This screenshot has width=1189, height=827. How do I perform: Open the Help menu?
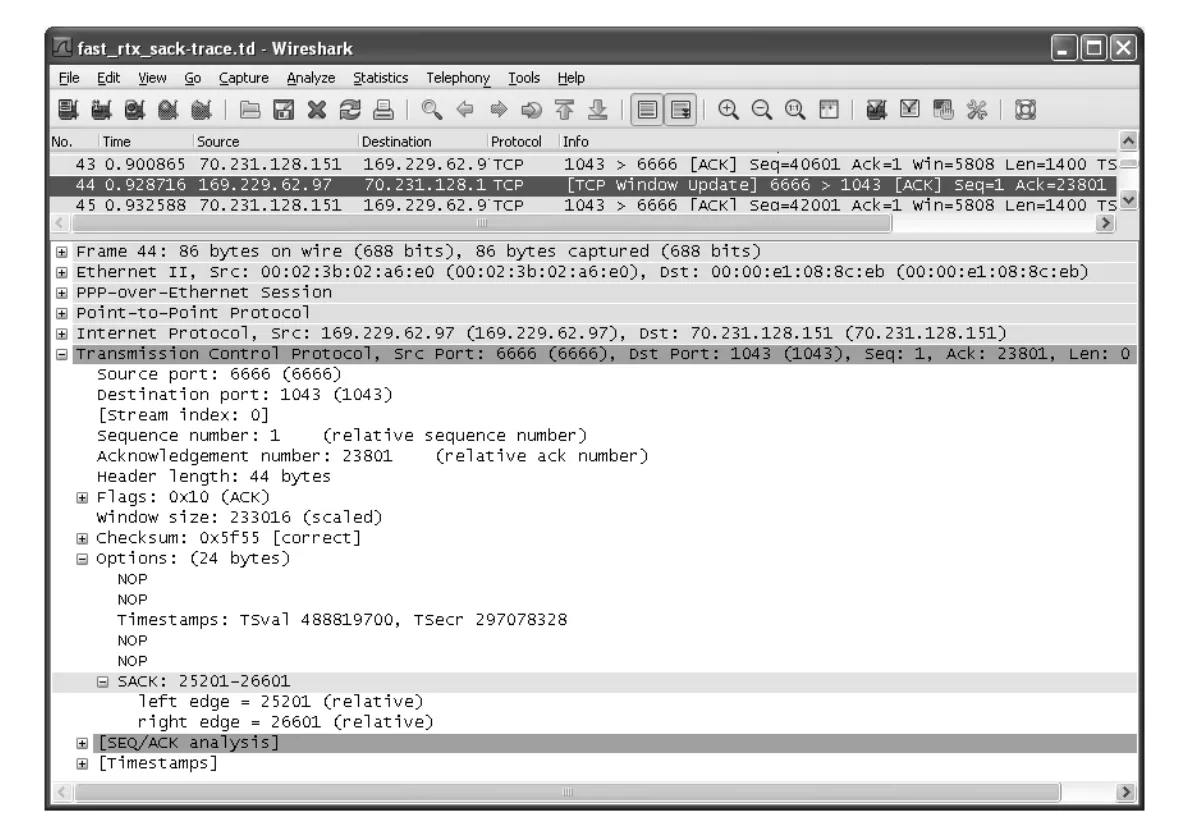click(x=571, y=78)
